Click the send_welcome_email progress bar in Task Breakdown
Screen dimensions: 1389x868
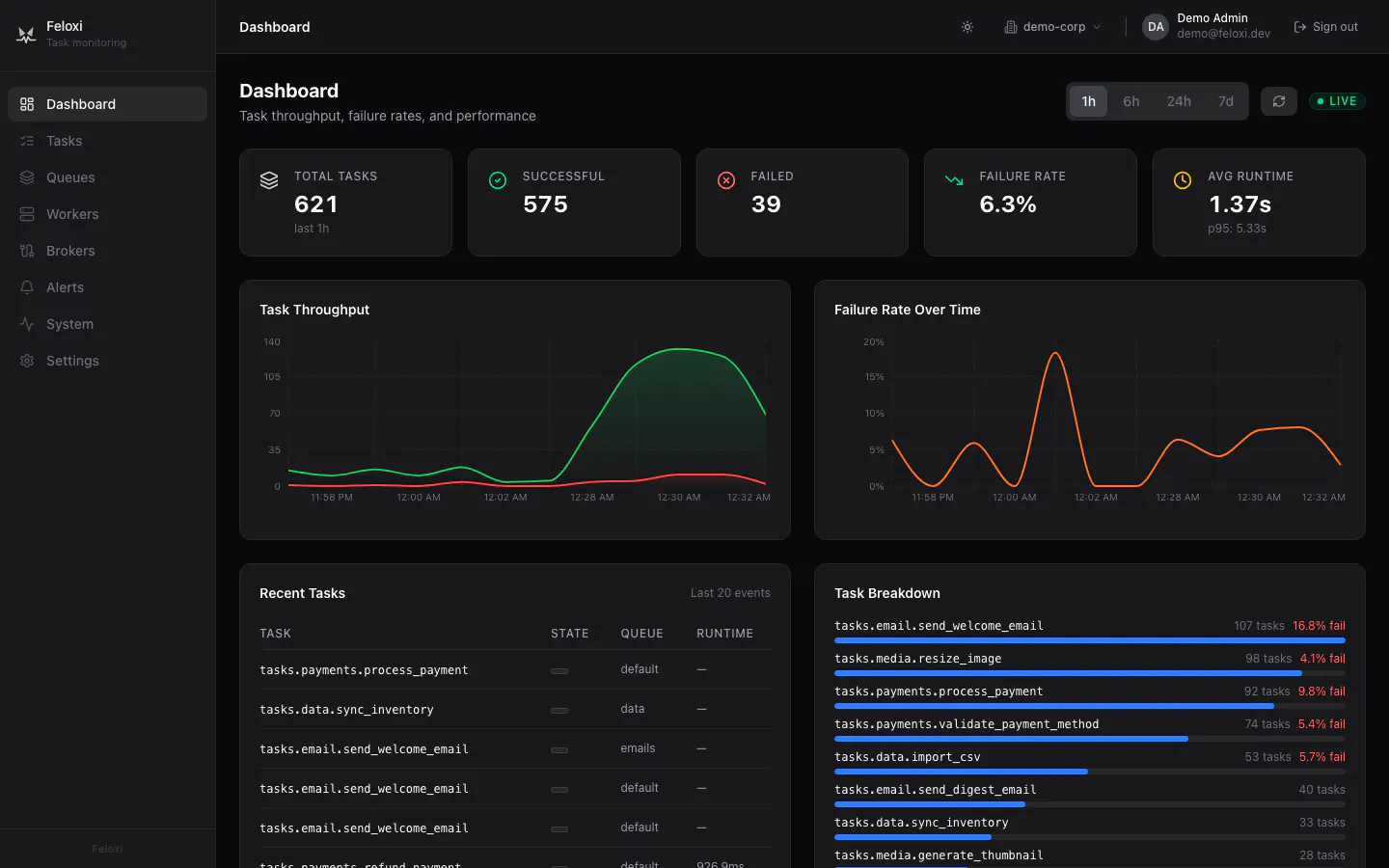(1090, 640)
